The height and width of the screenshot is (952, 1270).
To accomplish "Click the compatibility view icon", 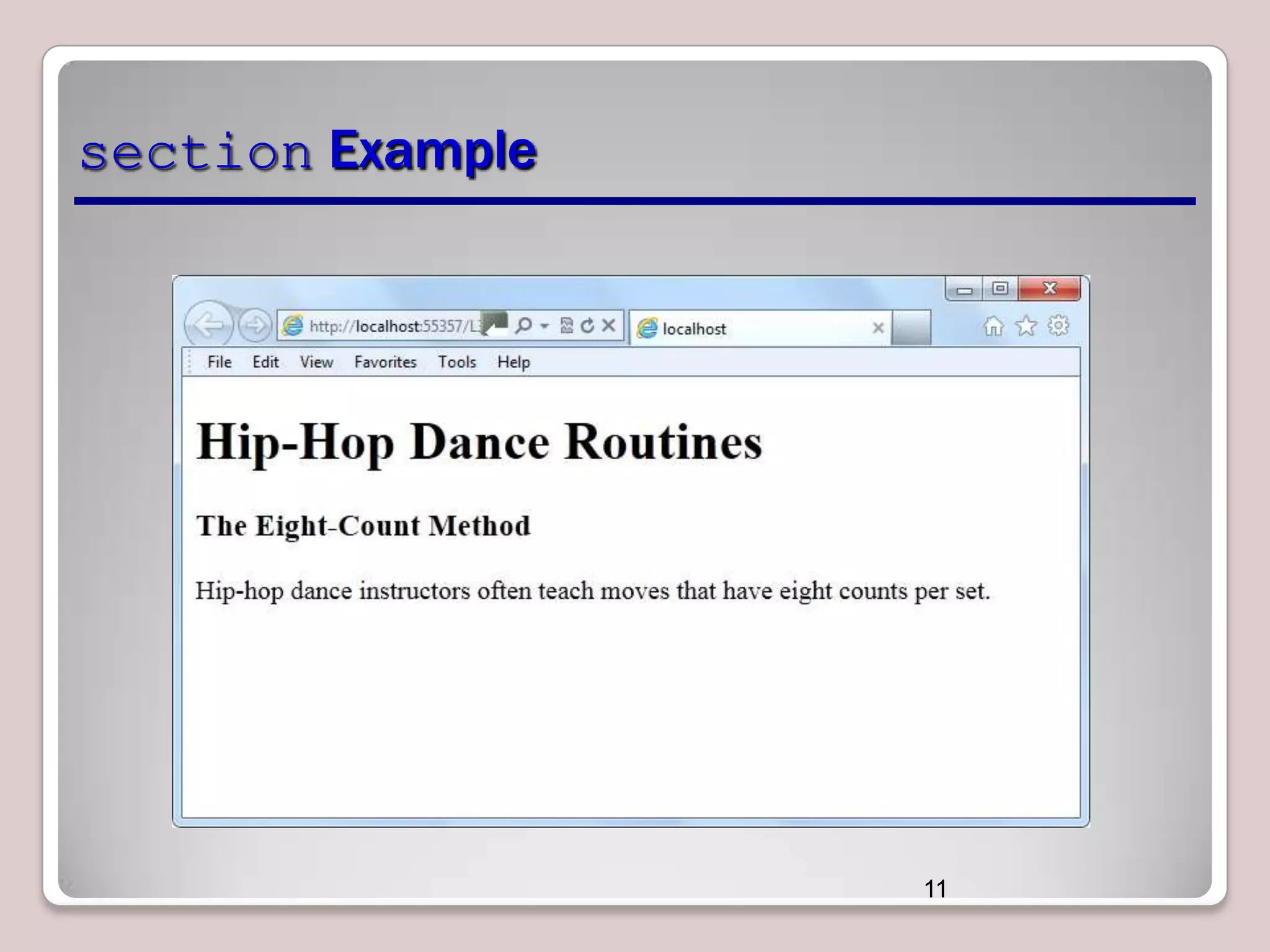I will (x=566, y=325).
